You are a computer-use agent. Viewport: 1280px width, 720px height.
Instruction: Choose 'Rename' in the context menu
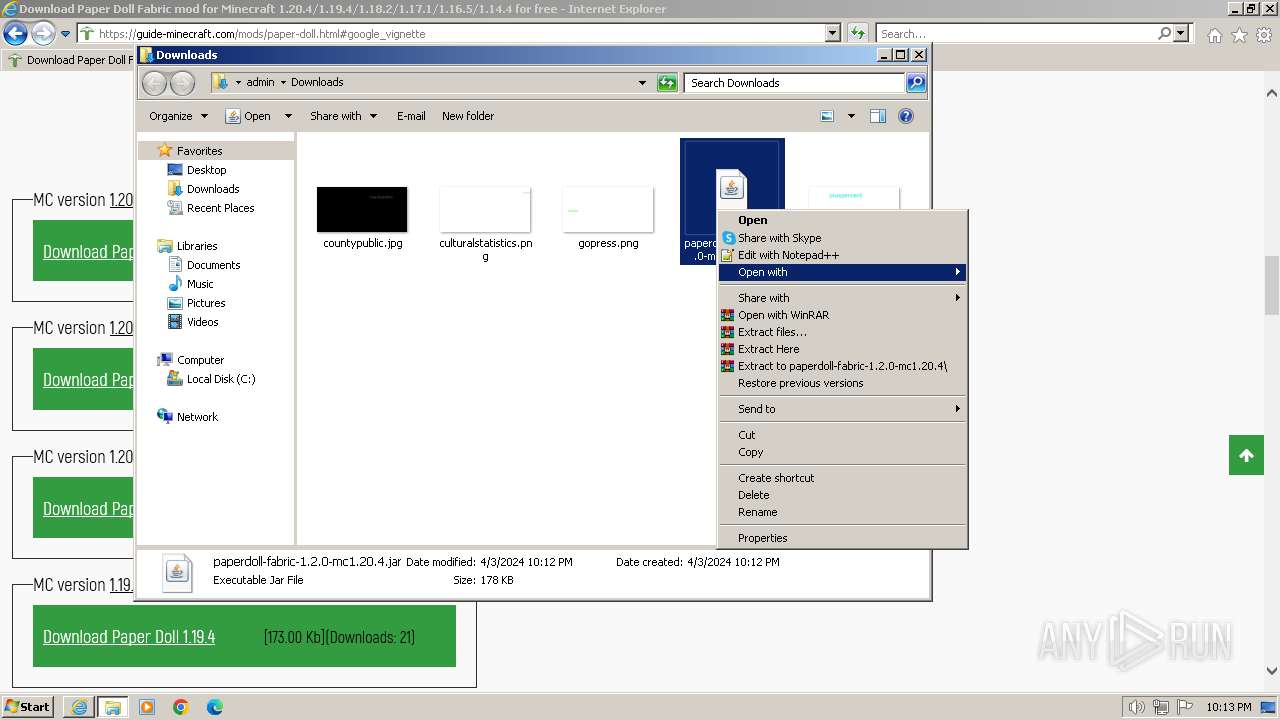842,512
